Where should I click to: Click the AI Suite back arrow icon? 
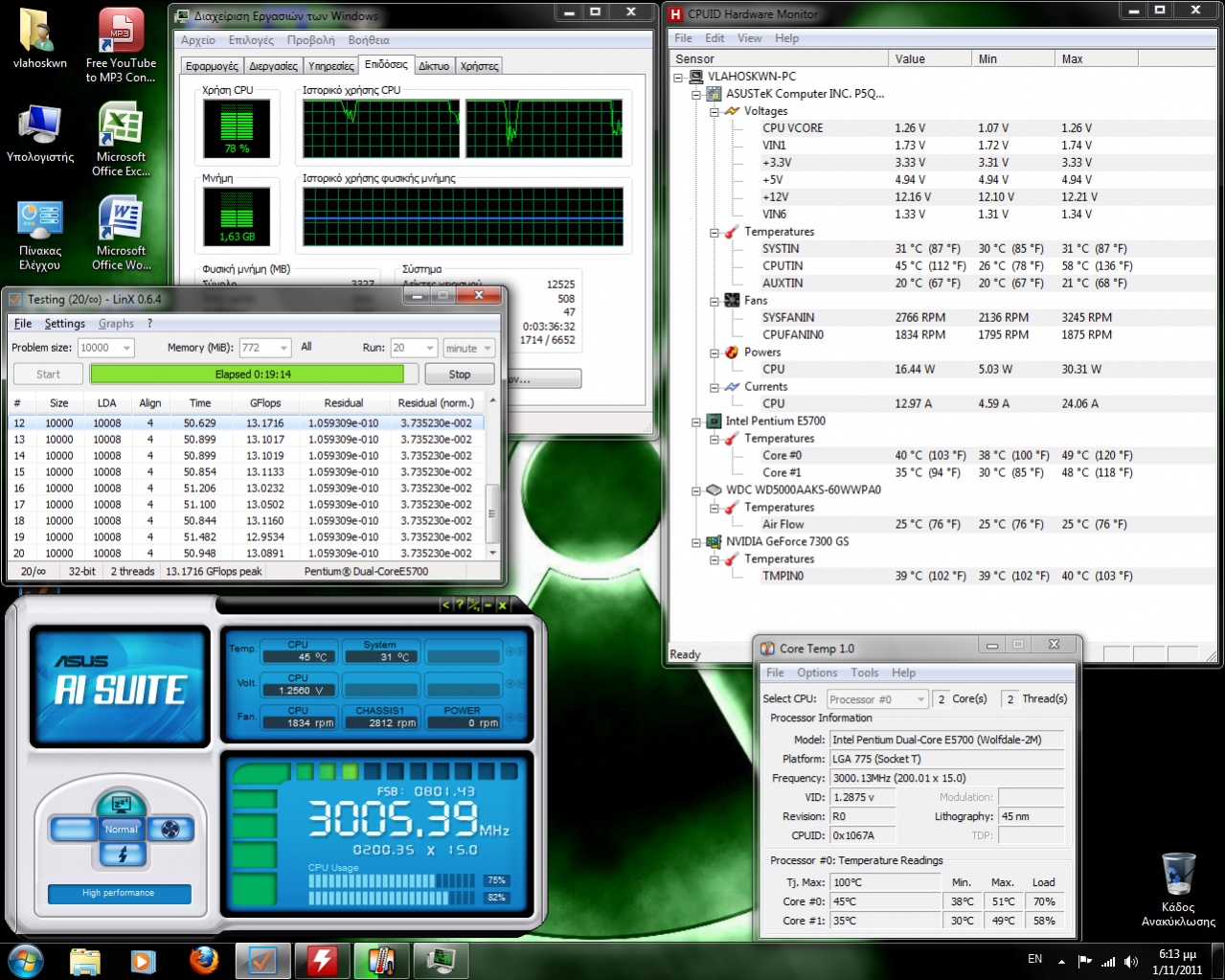pos(445,604)
